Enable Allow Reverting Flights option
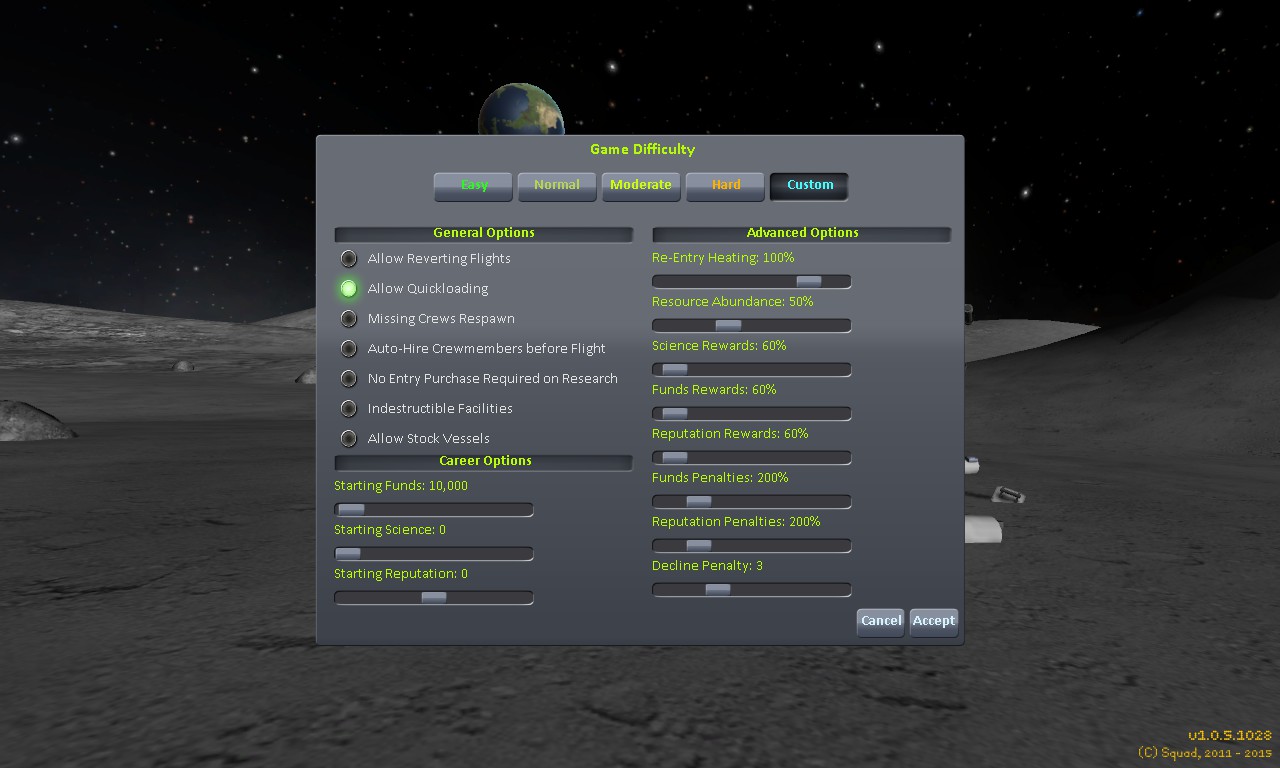 (348, 258)
